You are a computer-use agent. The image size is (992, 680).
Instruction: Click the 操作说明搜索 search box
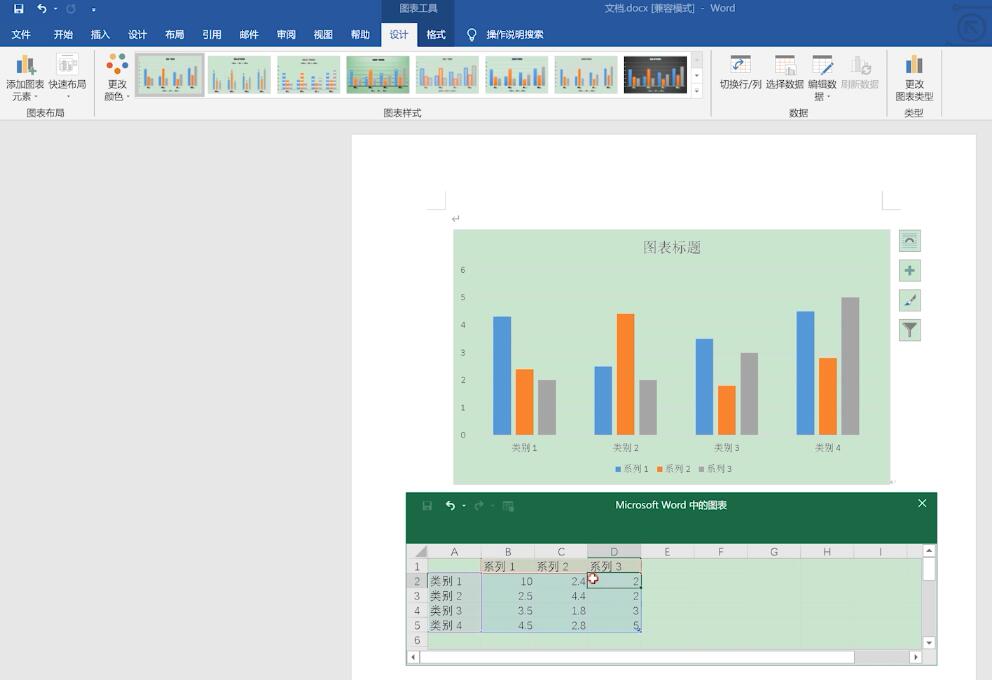tap(514, 35)
